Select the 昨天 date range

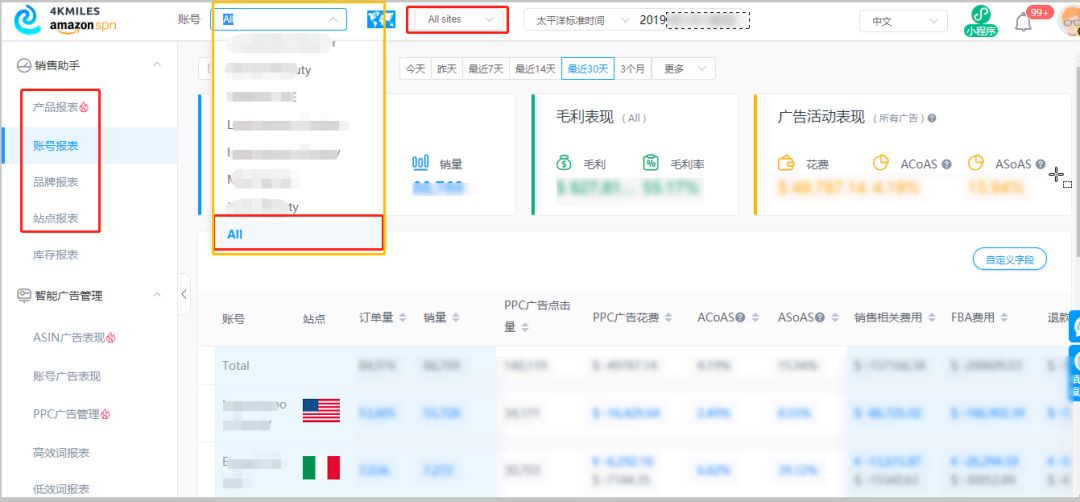(447, 69)
